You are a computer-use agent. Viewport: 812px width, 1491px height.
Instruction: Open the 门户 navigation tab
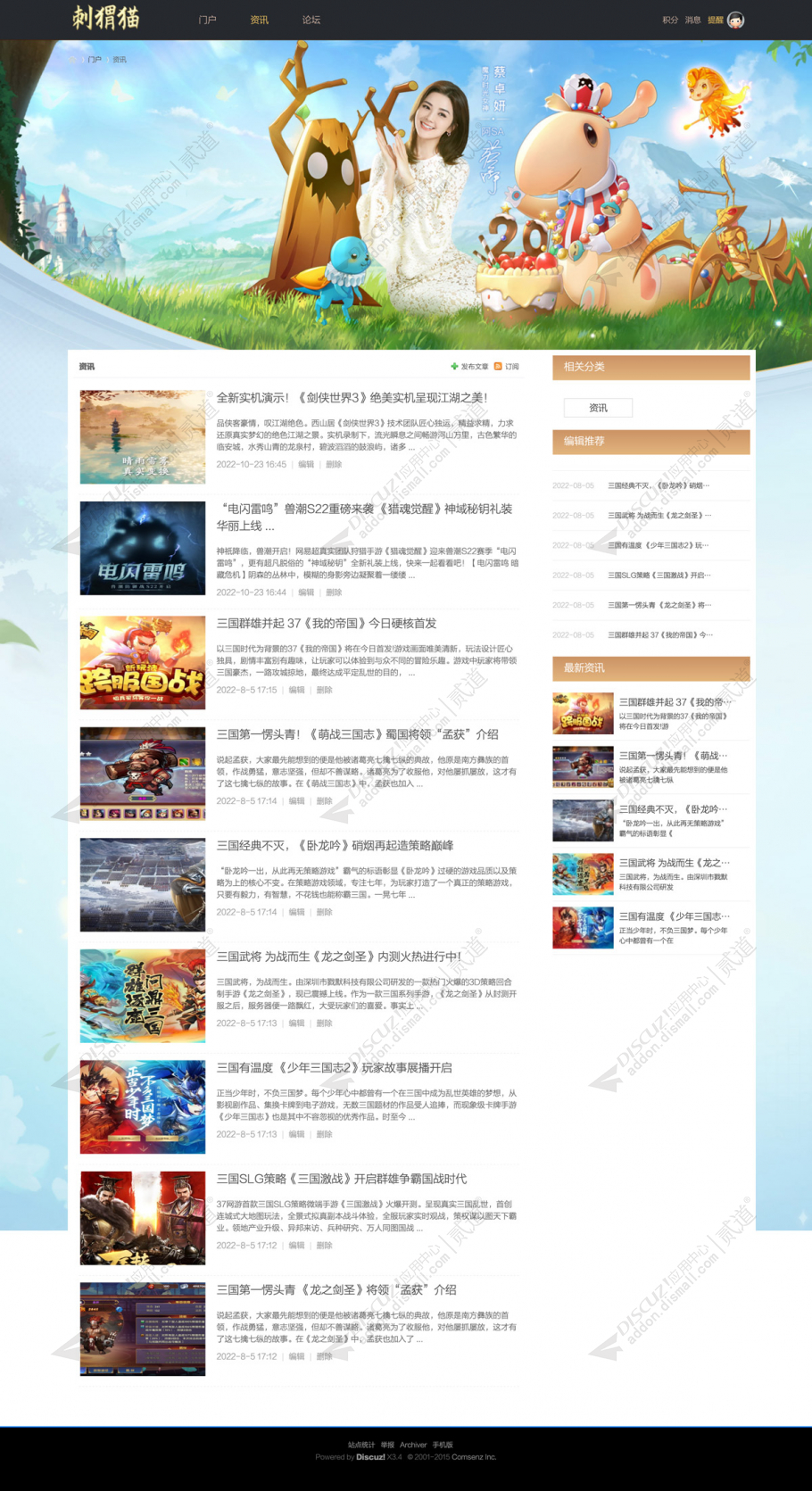click(x=207, y=20)
